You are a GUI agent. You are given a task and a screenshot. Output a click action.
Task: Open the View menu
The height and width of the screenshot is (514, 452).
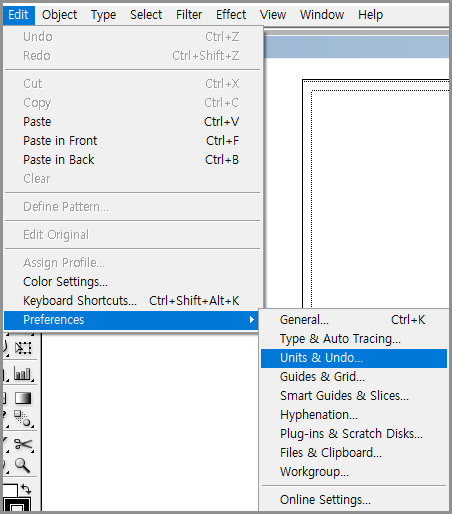[x=273, y=15]
